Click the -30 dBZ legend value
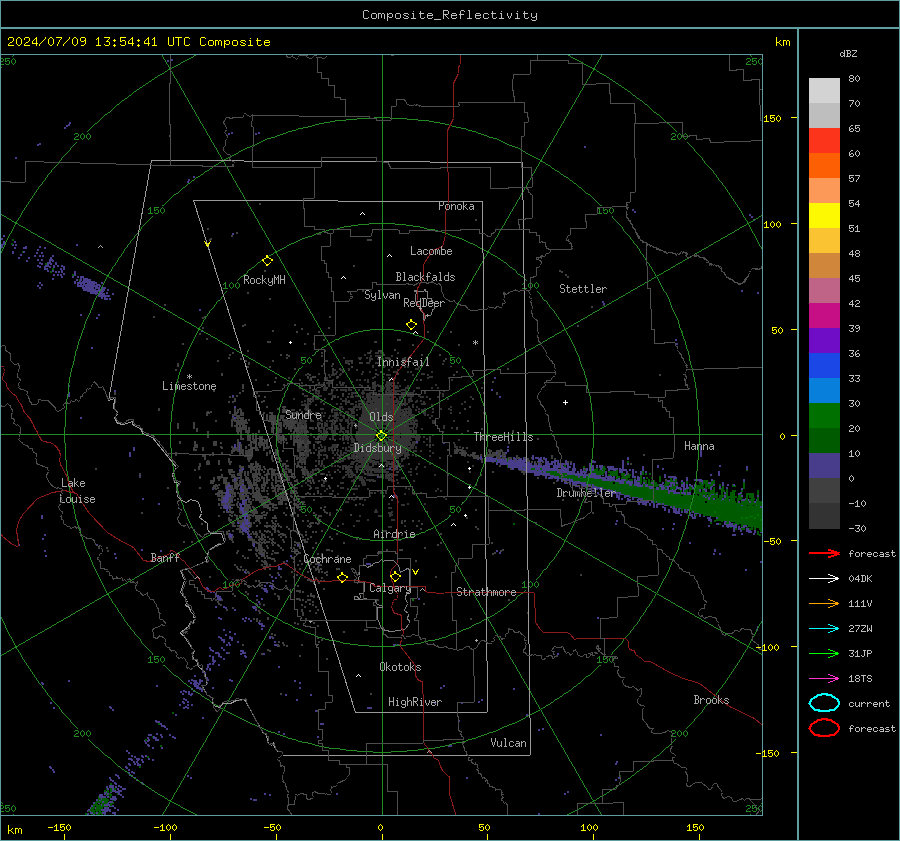900x841 pixels. point(857,529)
